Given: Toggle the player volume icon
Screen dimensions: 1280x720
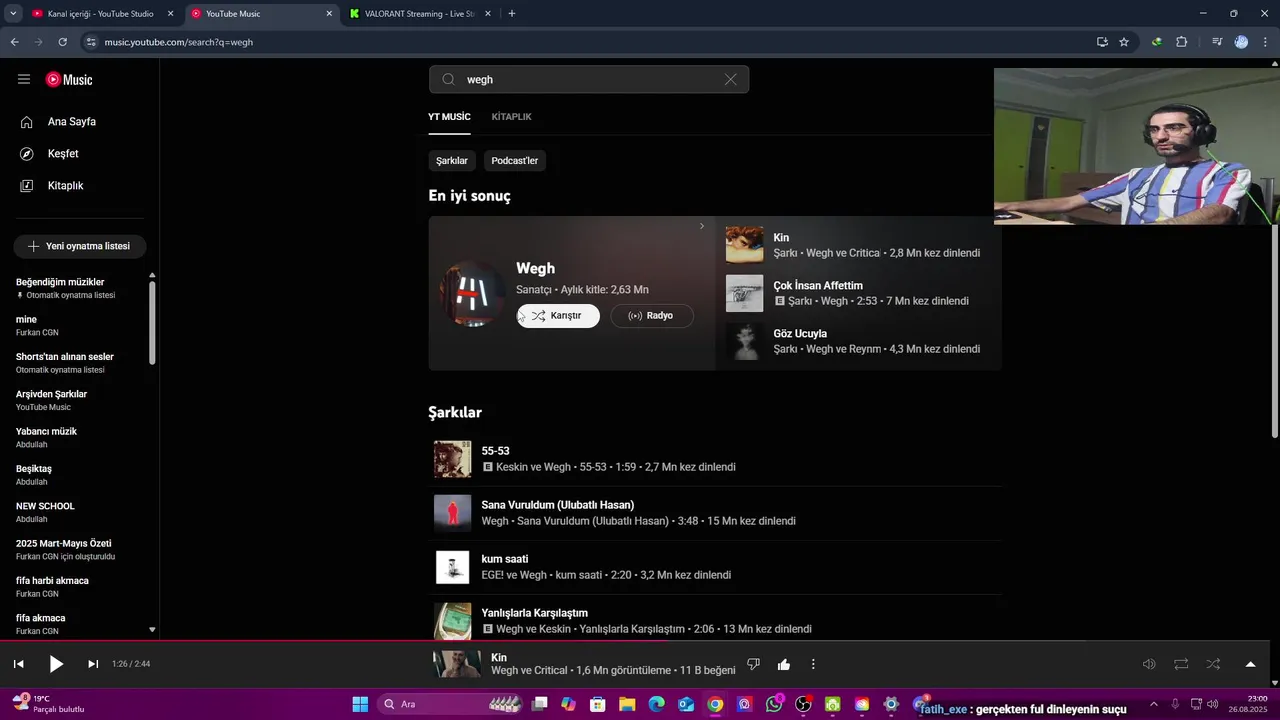Looking at the screenshot, I should click(x=1149, y=664).
